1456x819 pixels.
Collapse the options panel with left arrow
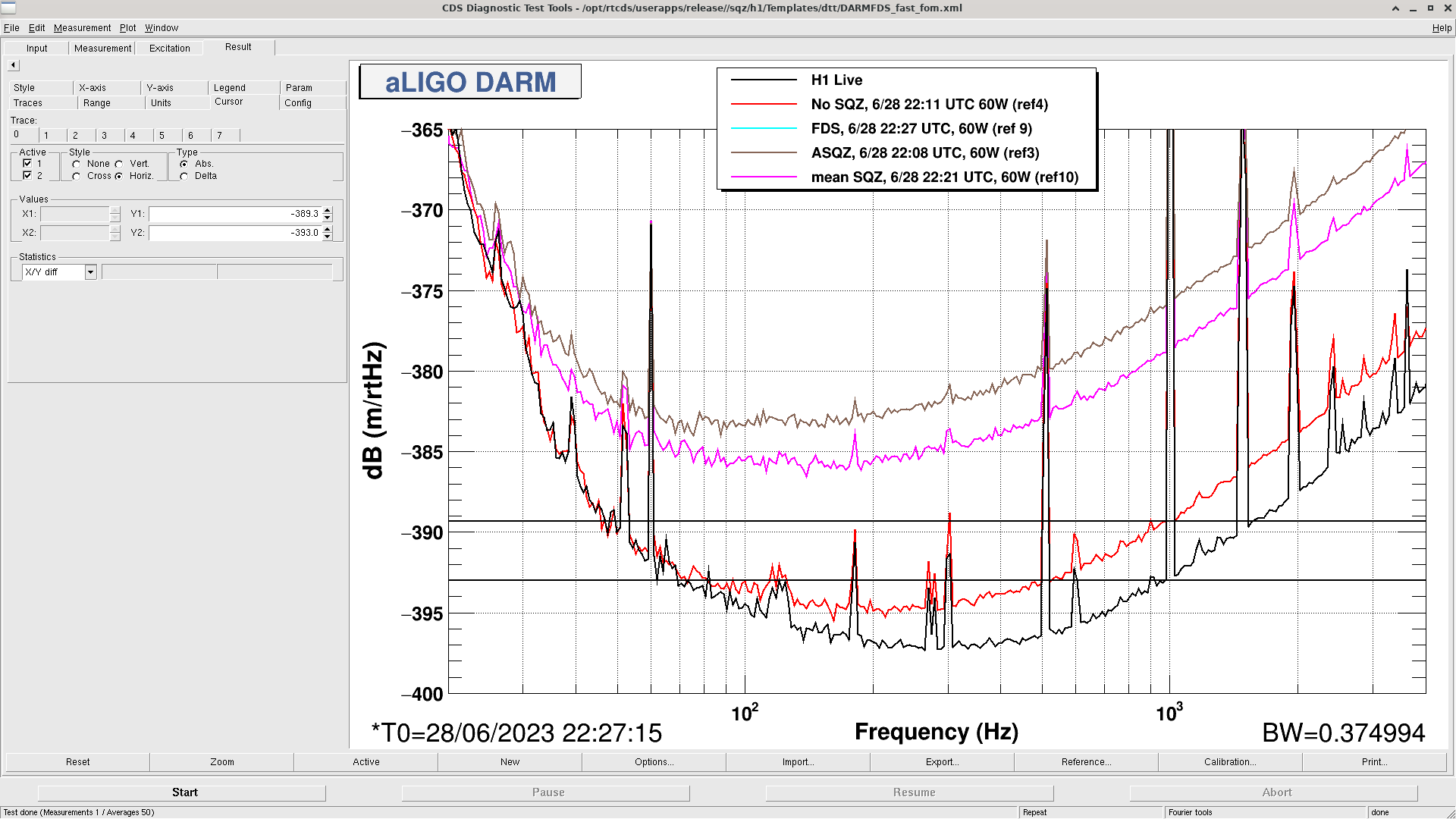tap(13, 65)
